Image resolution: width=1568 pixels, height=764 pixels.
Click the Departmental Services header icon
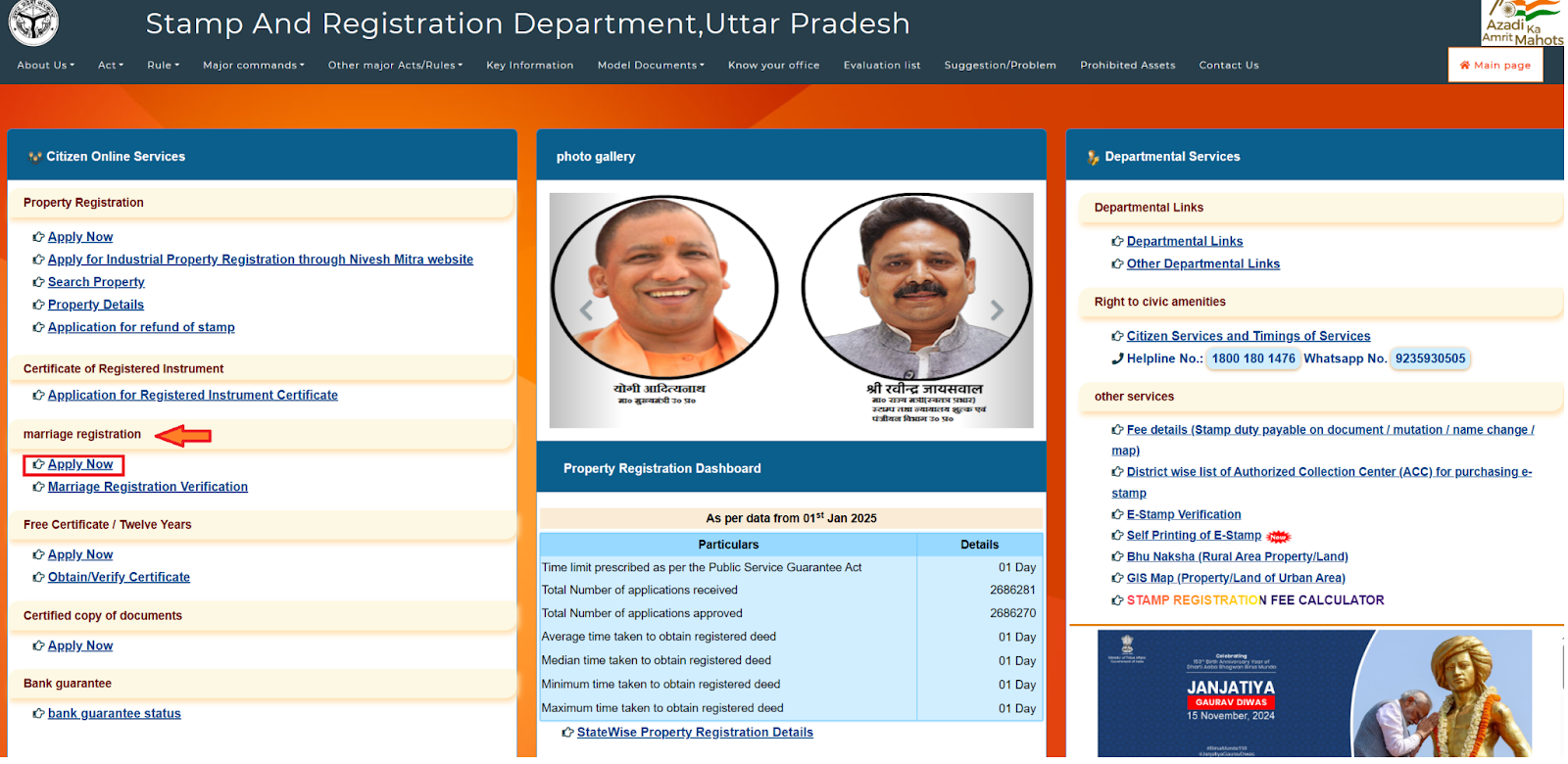[1094, 157]
